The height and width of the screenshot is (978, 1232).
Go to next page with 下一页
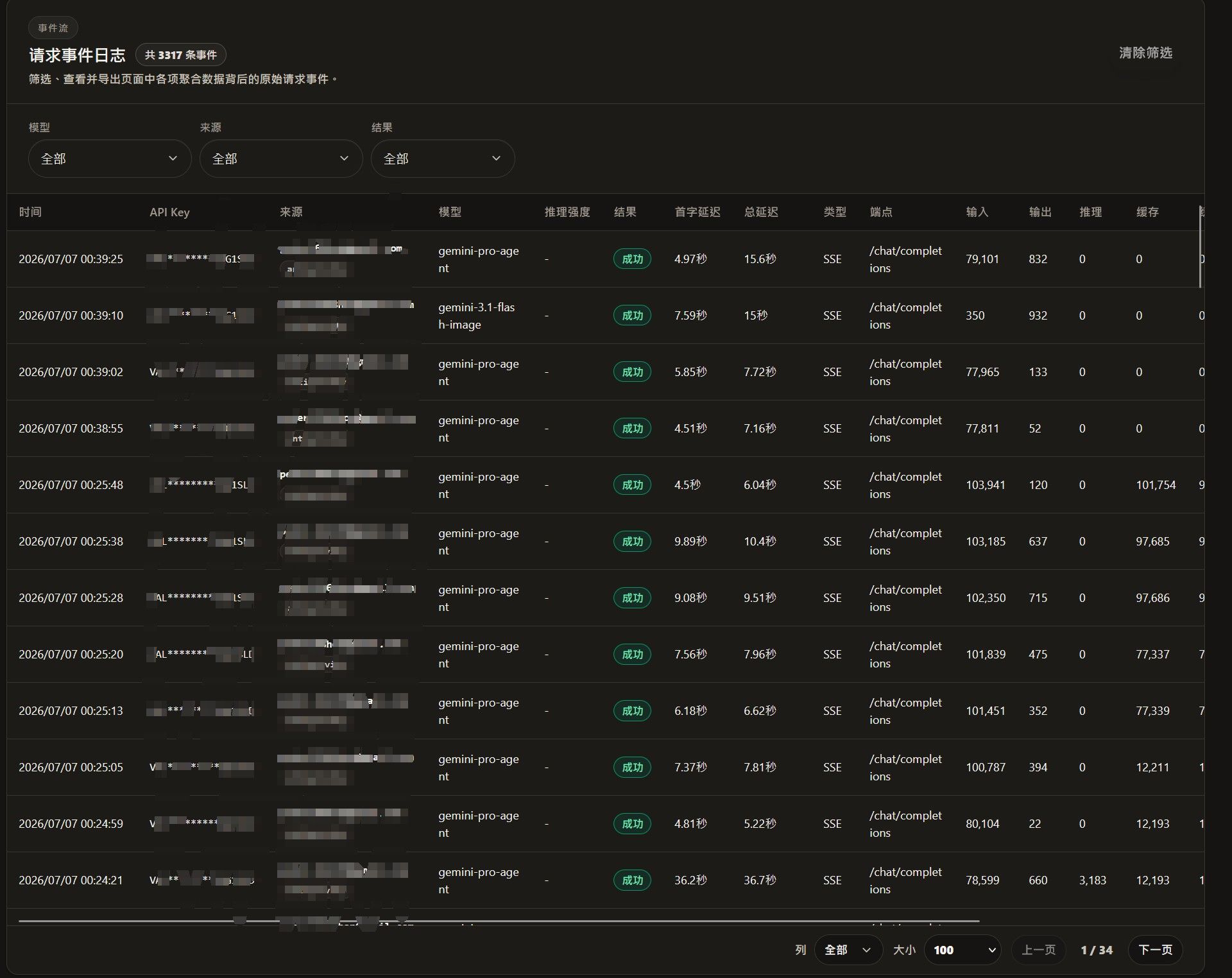[x=1155, y=950]
